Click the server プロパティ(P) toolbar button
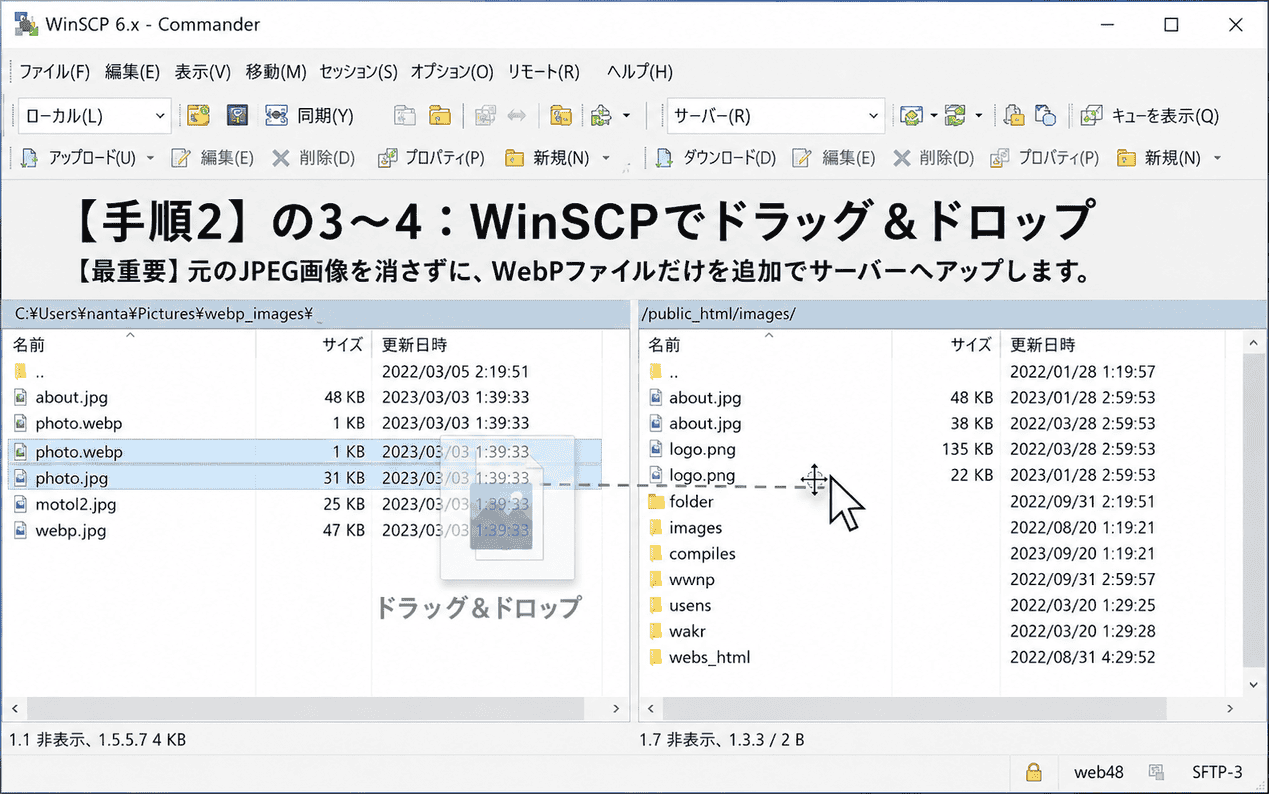Image resolution: width=1269 pixels, height=794 pixels. point(1044,158)
